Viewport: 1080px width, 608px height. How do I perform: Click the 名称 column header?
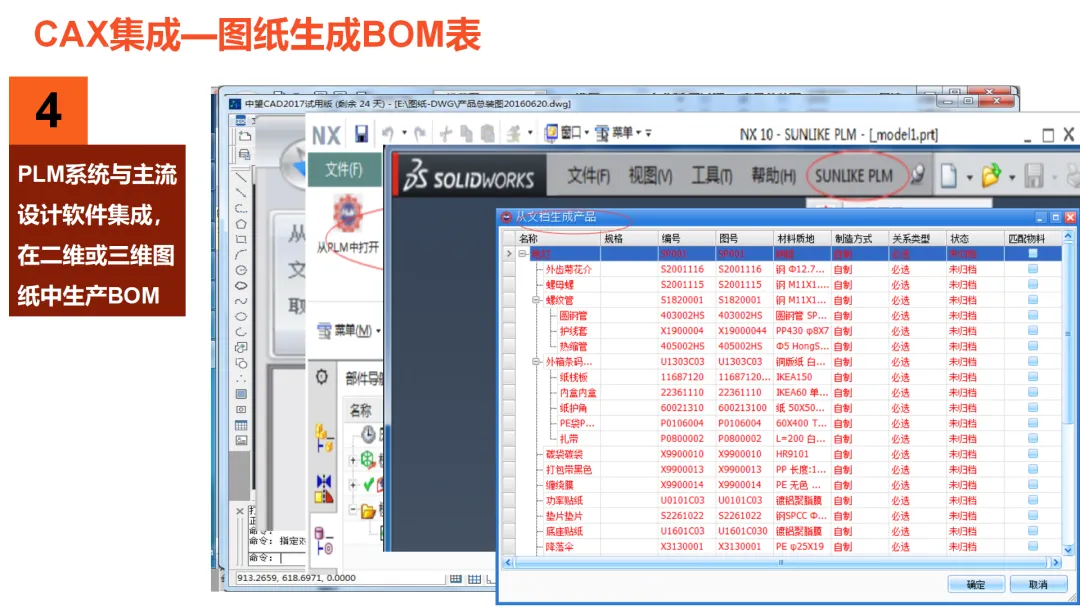click(x=559, y=238)
